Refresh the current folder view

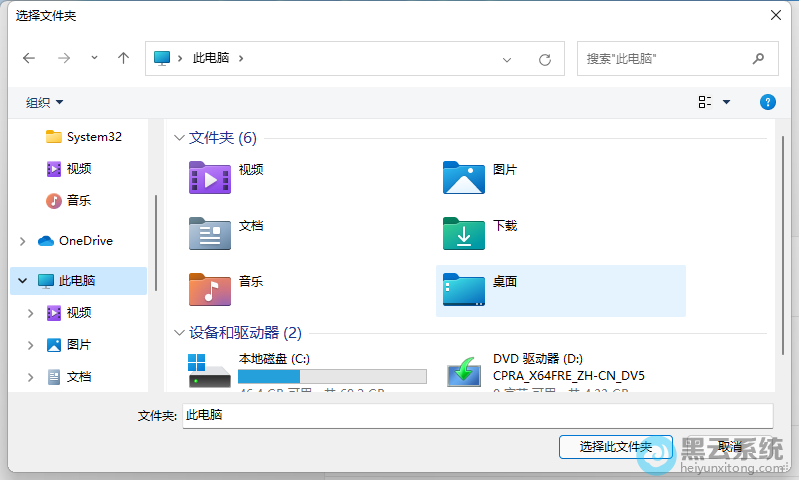(545, 59)
